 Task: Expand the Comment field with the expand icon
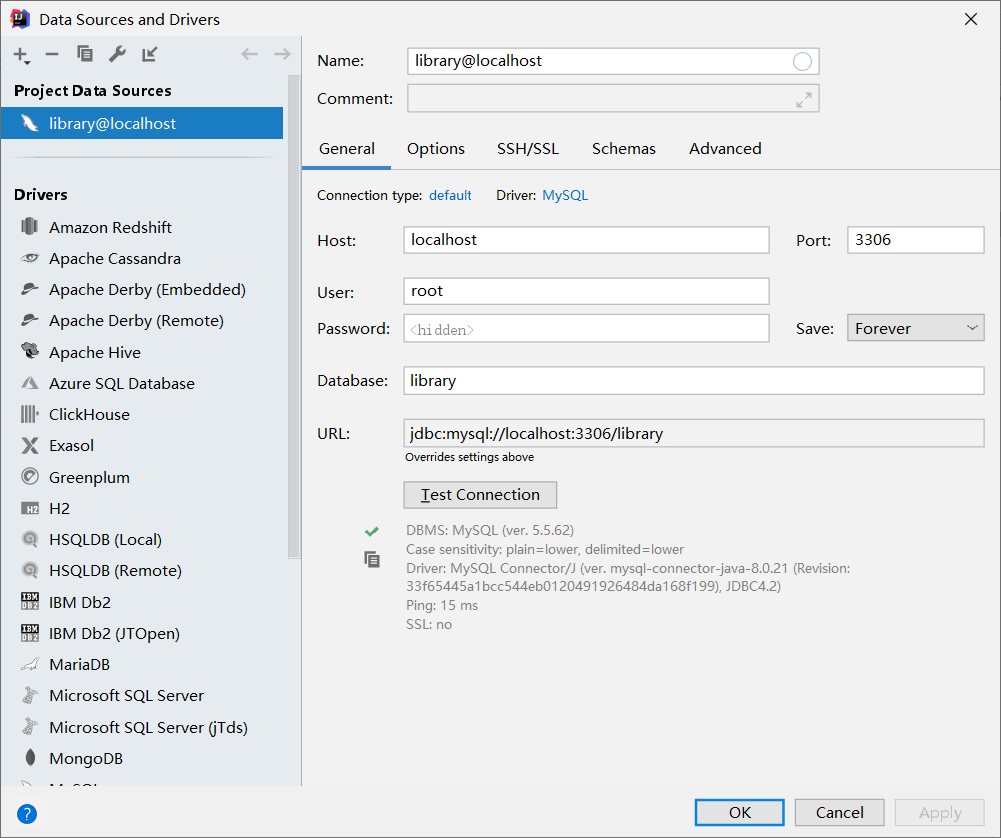pyautogui.click(x=804, y=100)
